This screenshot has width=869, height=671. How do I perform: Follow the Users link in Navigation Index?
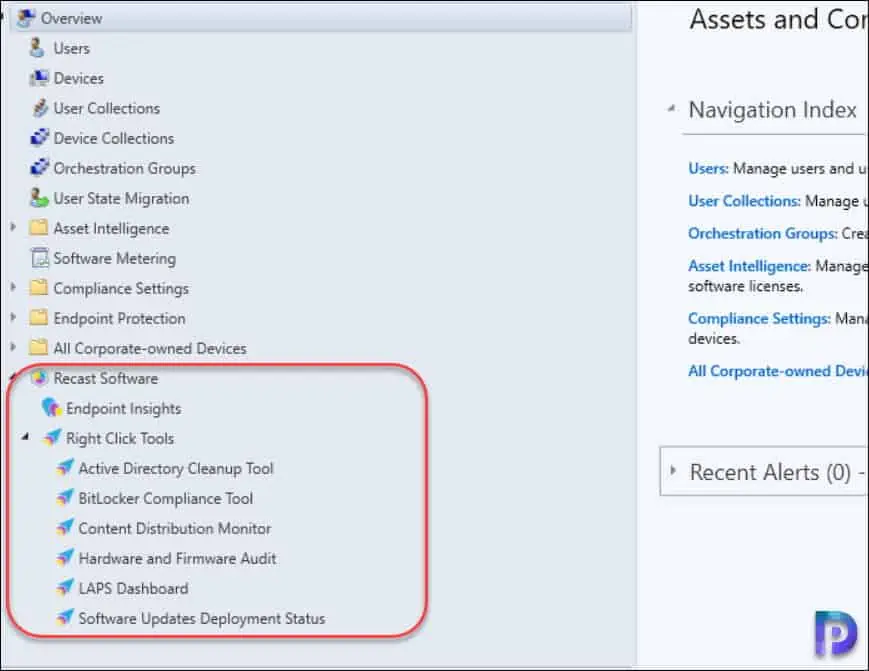(x=708, y=168)
